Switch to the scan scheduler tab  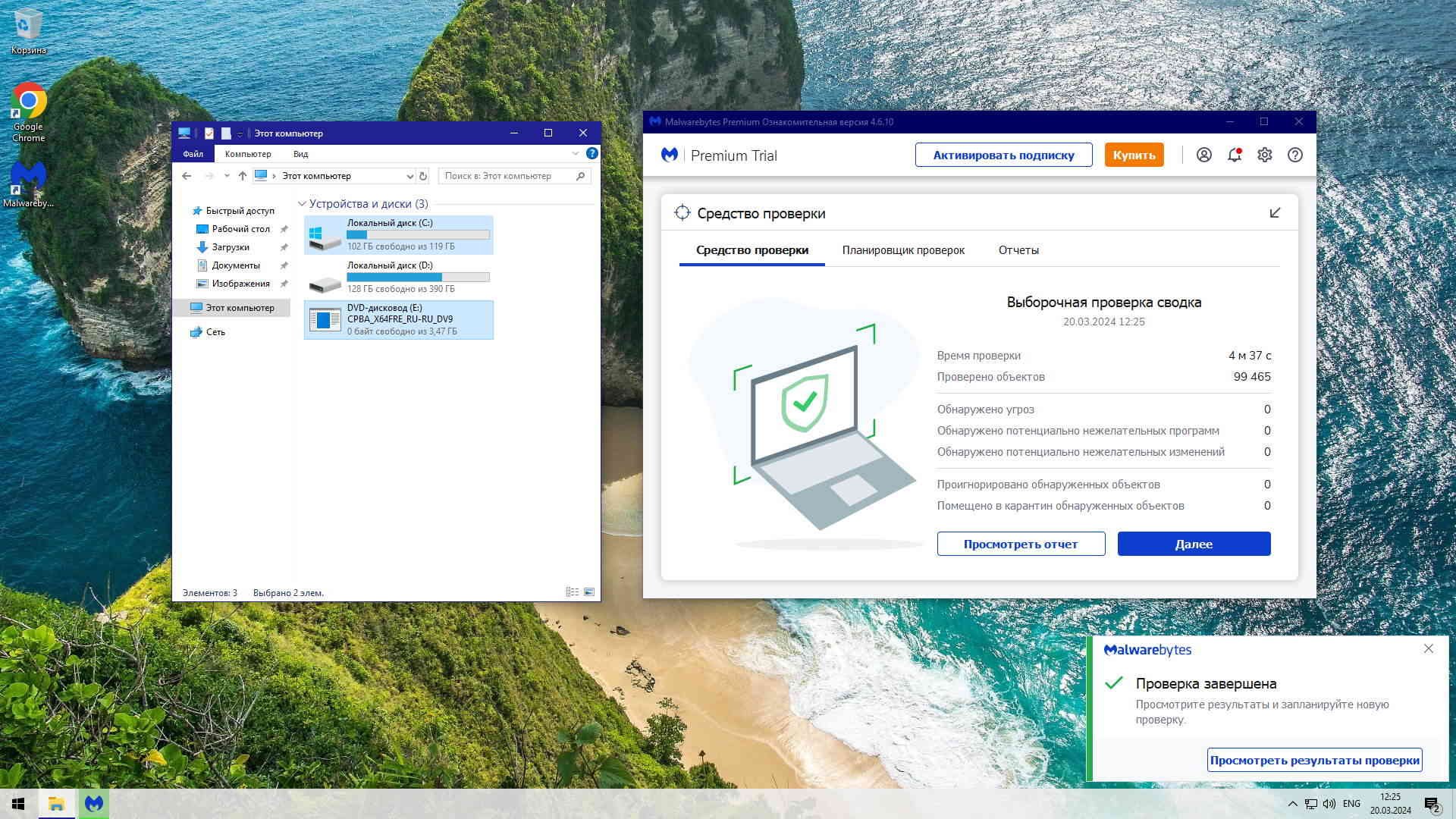(x=903, y=250)
